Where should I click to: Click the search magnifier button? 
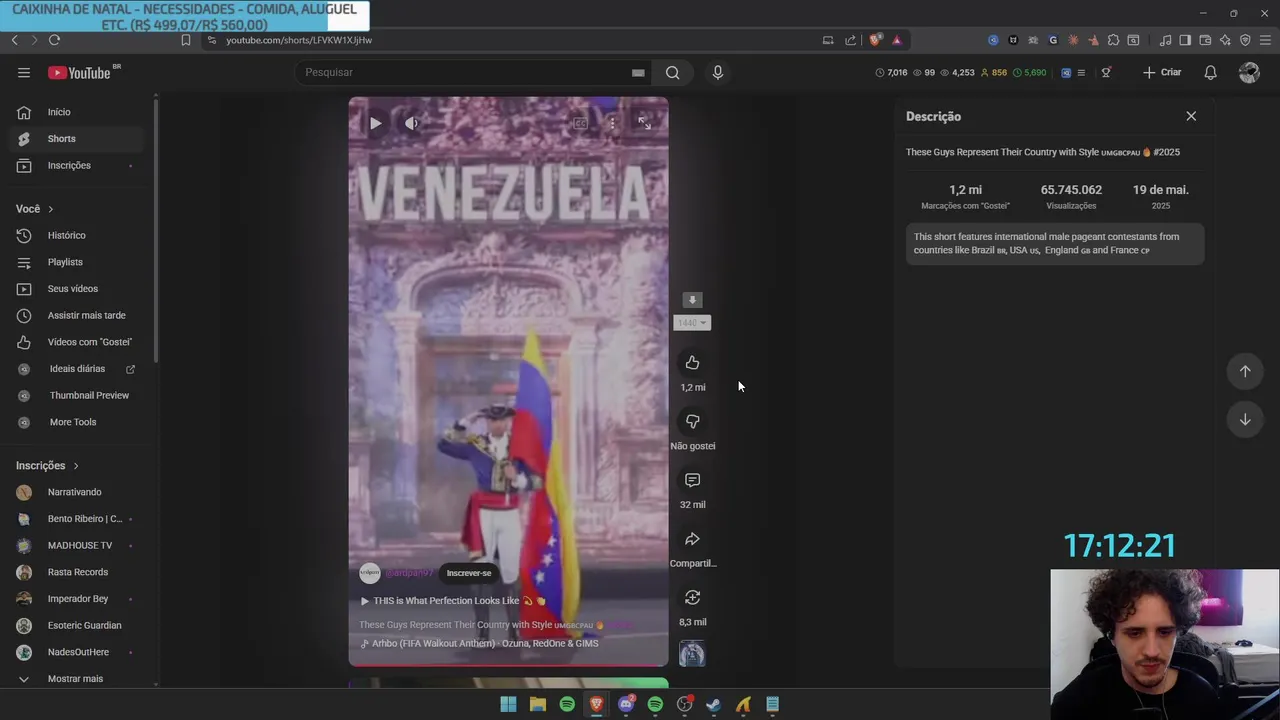point(672,72)
